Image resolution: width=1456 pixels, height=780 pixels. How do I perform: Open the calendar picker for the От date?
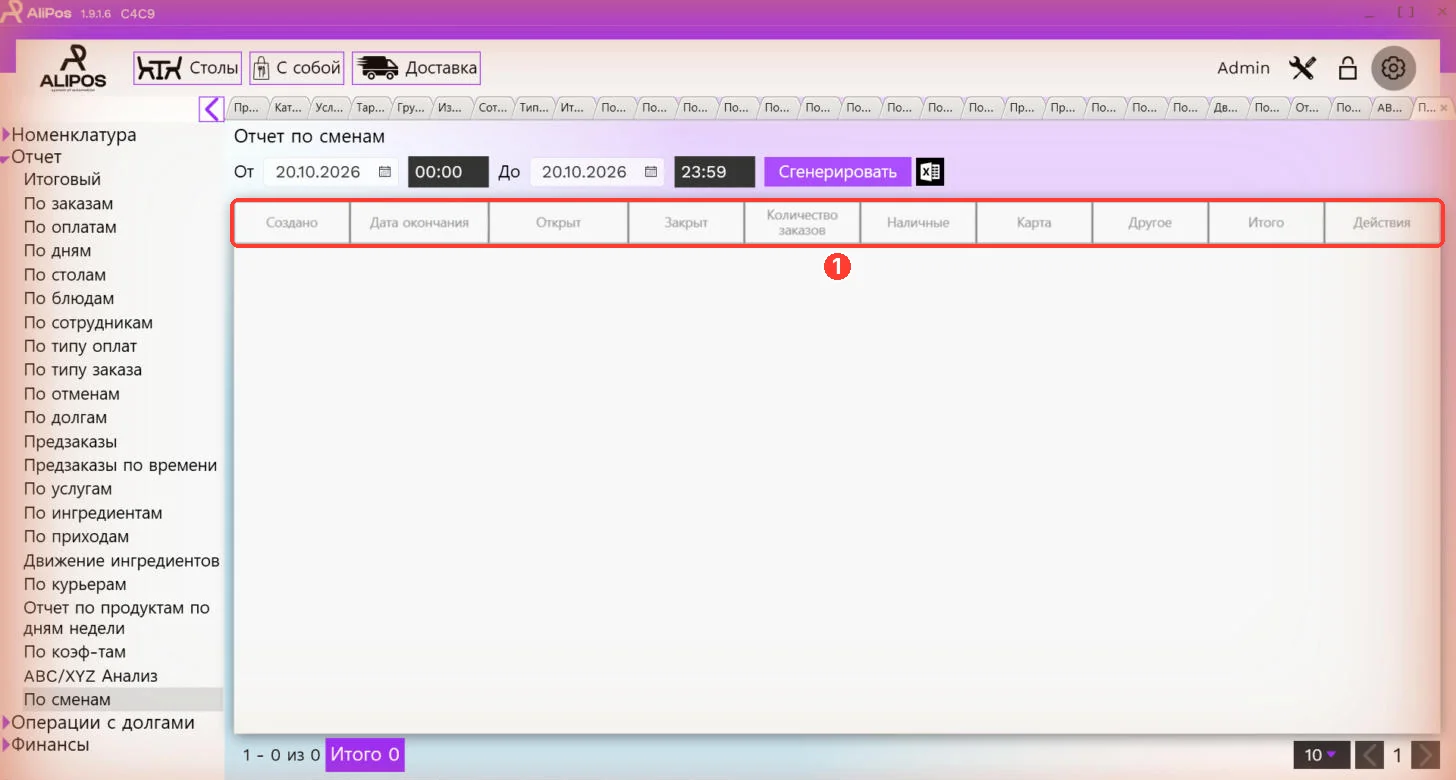385,172
